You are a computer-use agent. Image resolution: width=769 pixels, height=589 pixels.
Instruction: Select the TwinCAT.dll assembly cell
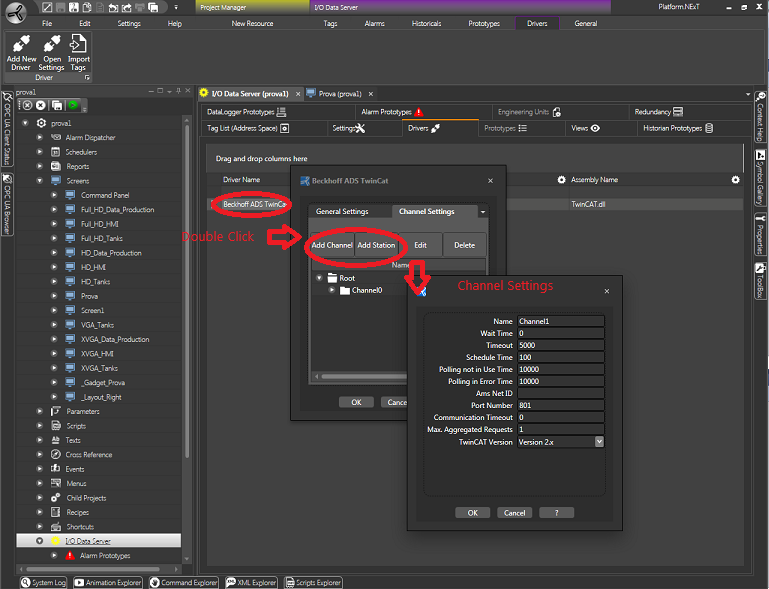pyautogui.click(x=656, y=205)
